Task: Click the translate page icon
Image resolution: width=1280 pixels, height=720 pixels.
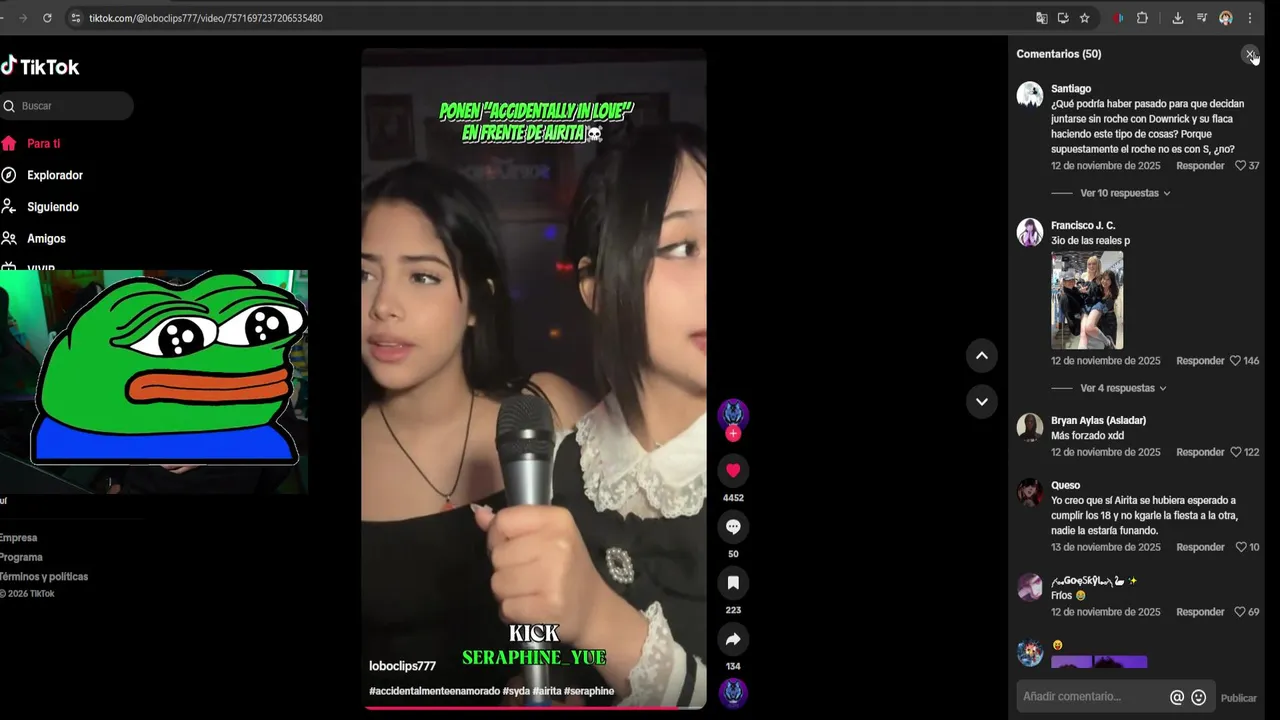Action: tap(1042, 18)
